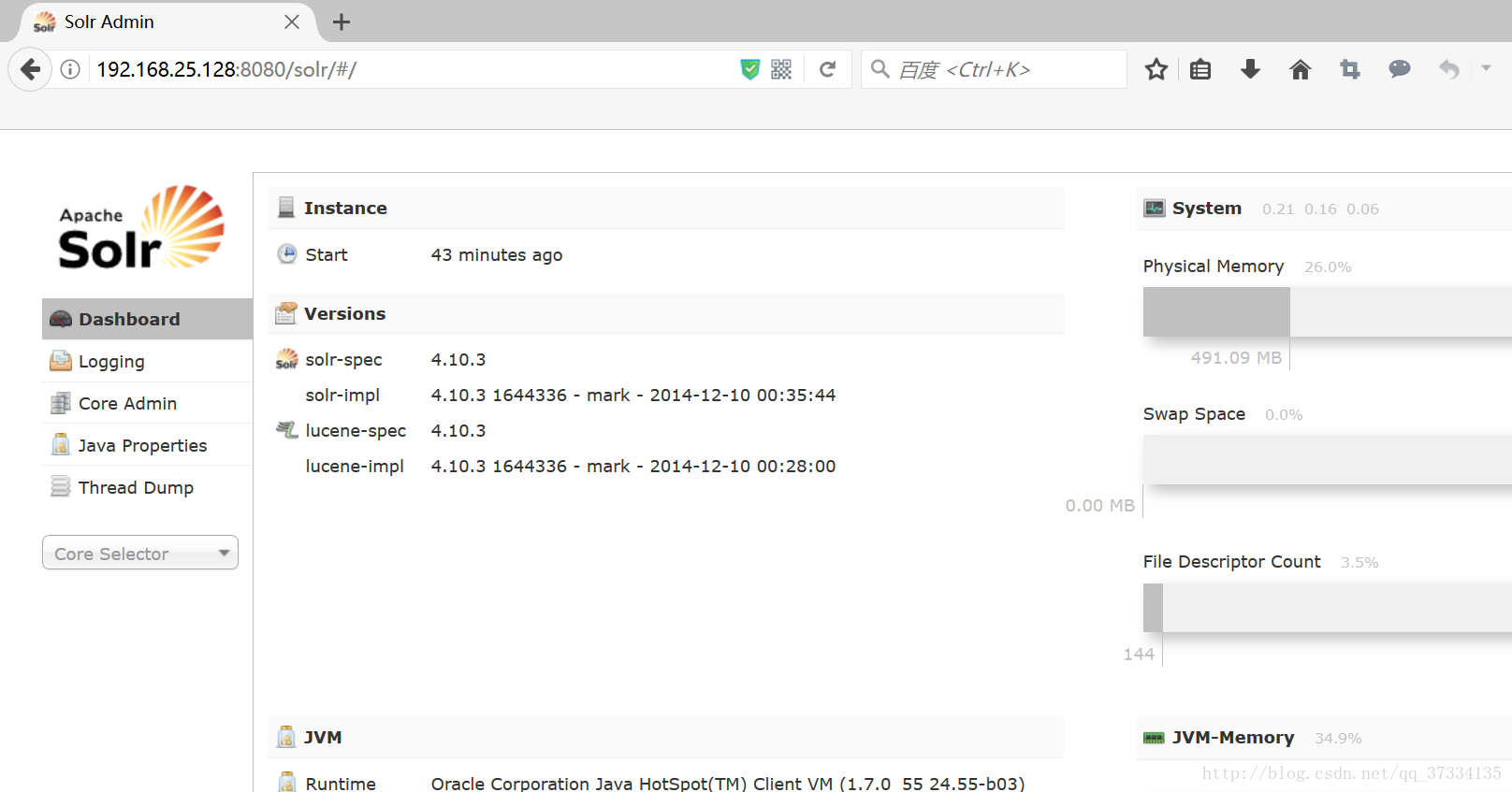This screenshot has height=792, width=1512.
Task: Open the chat bubble toolbar icon
Action: point(1400,69)
